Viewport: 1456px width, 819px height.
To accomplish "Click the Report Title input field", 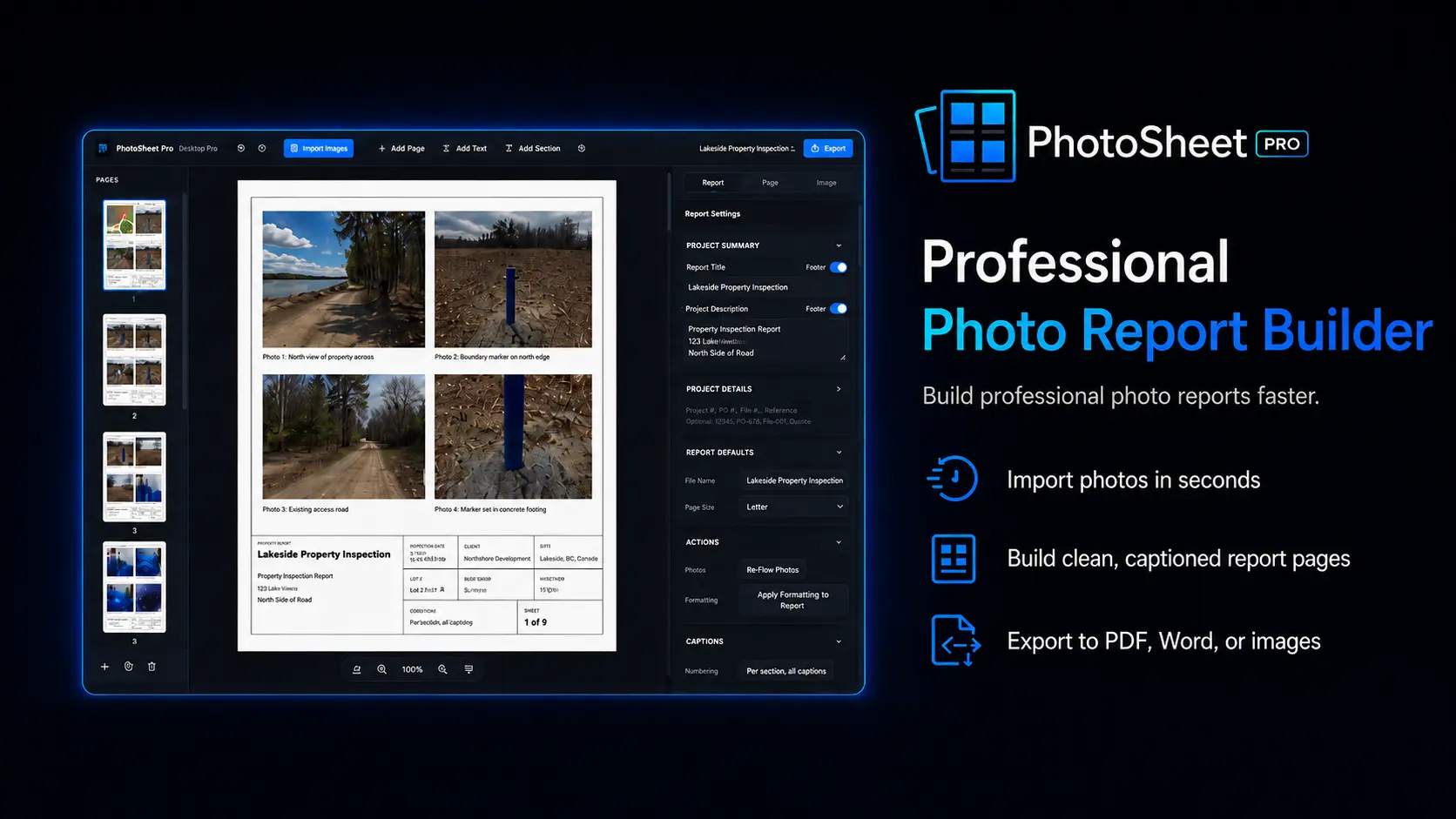I will tap(765, 287).
